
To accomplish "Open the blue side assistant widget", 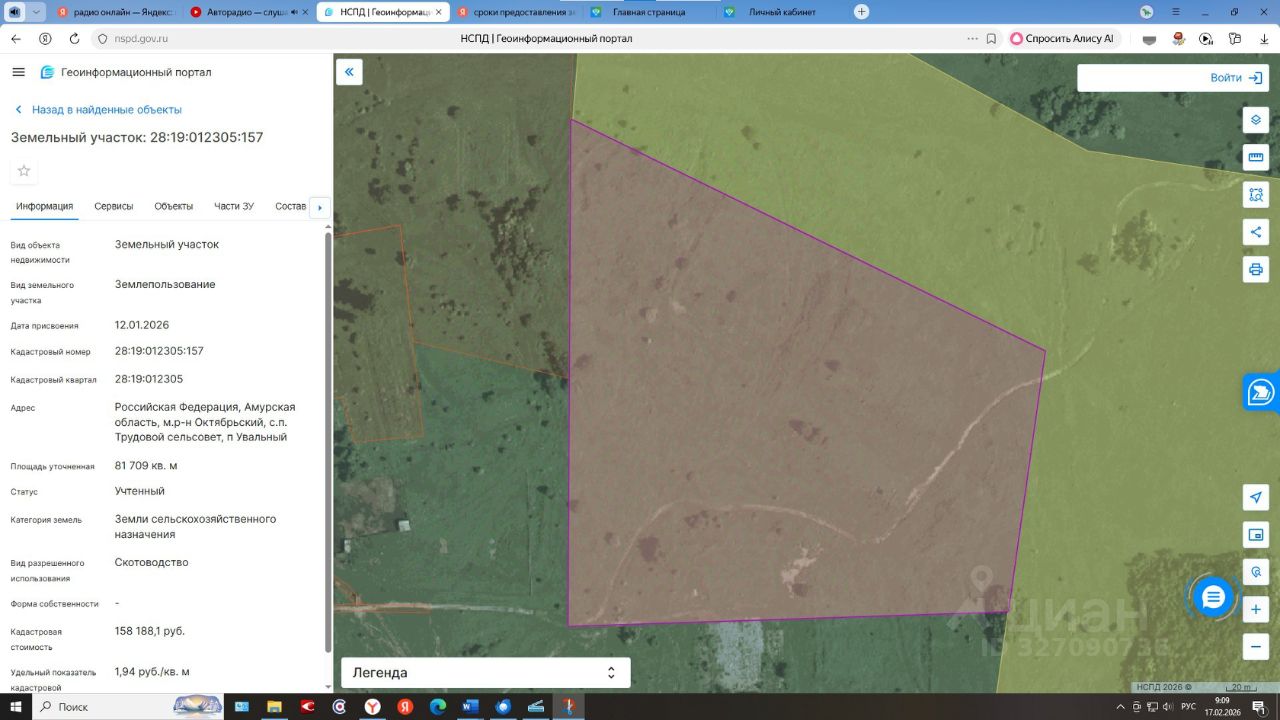I will (1262, 392).
